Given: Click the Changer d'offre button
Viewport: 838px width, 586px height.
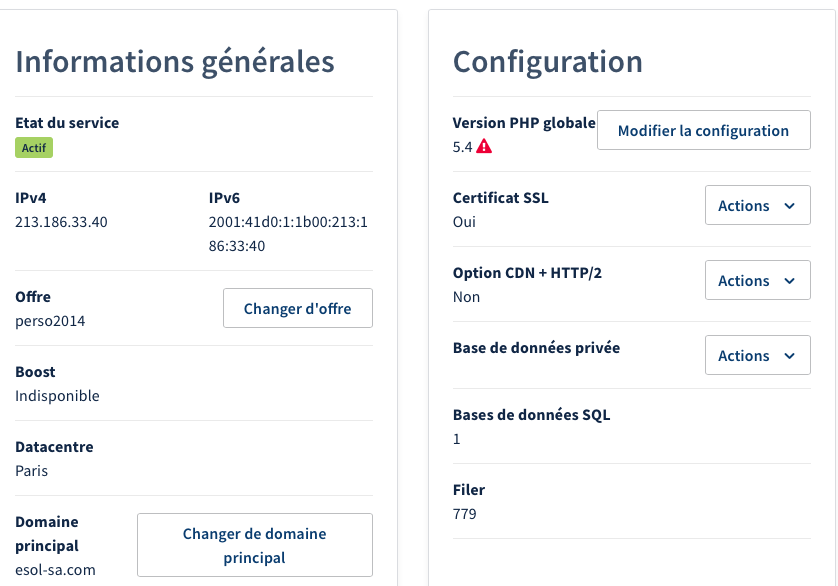Looking at the screenshot, I should tap(297, 309).
